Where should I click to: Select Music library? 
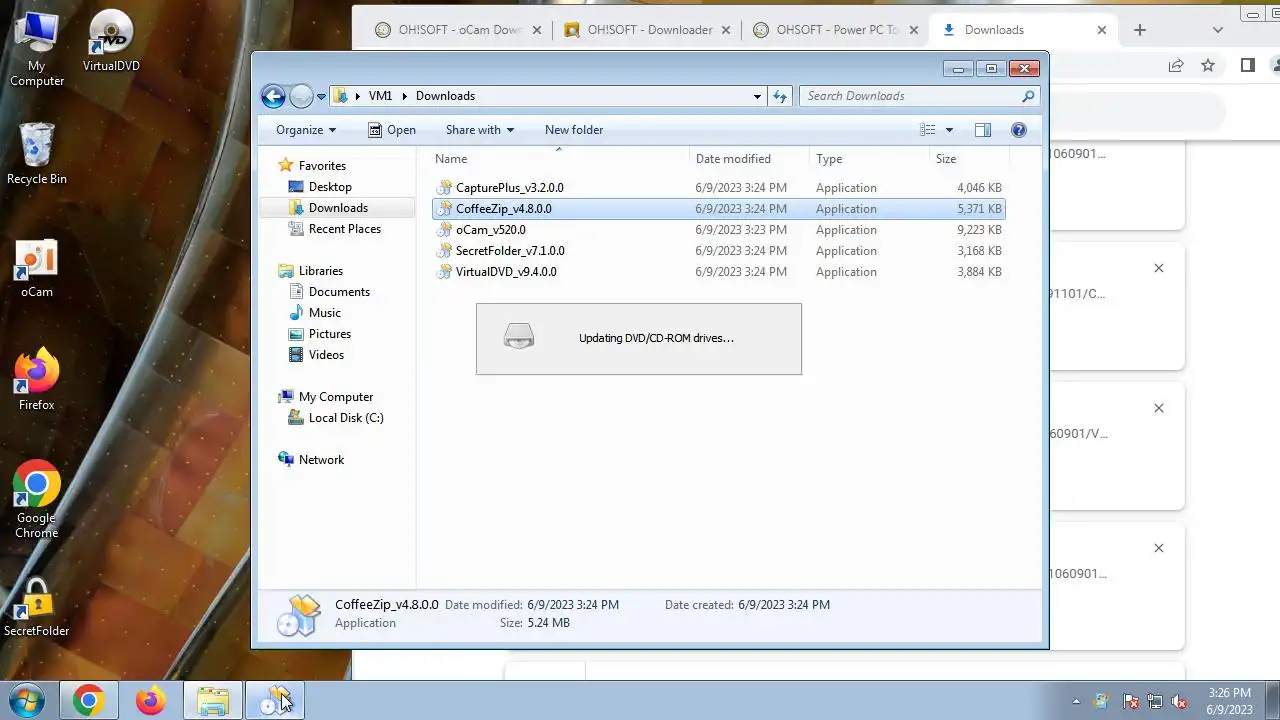pos(325,313)
